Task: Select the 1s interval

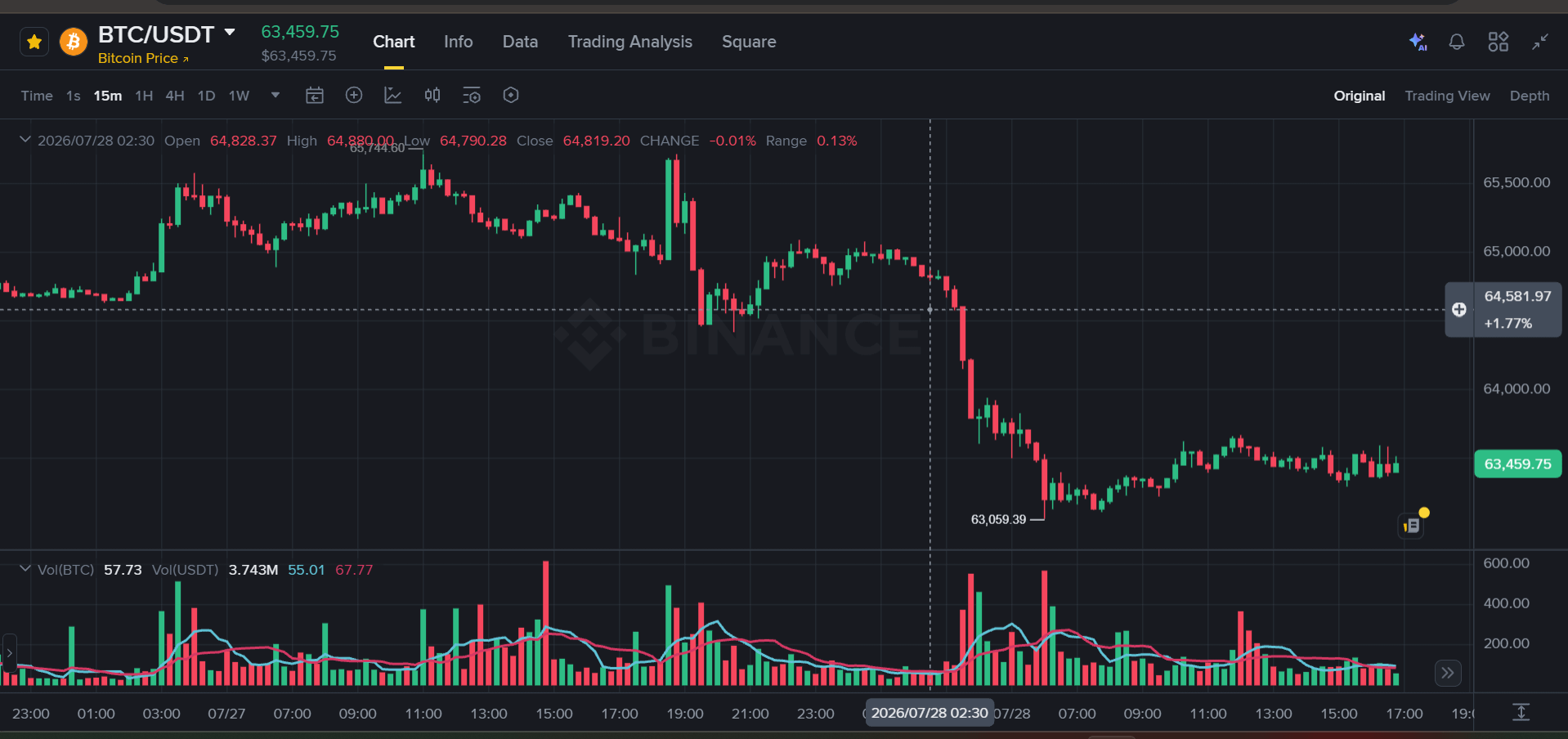Action: coord(74,96)
